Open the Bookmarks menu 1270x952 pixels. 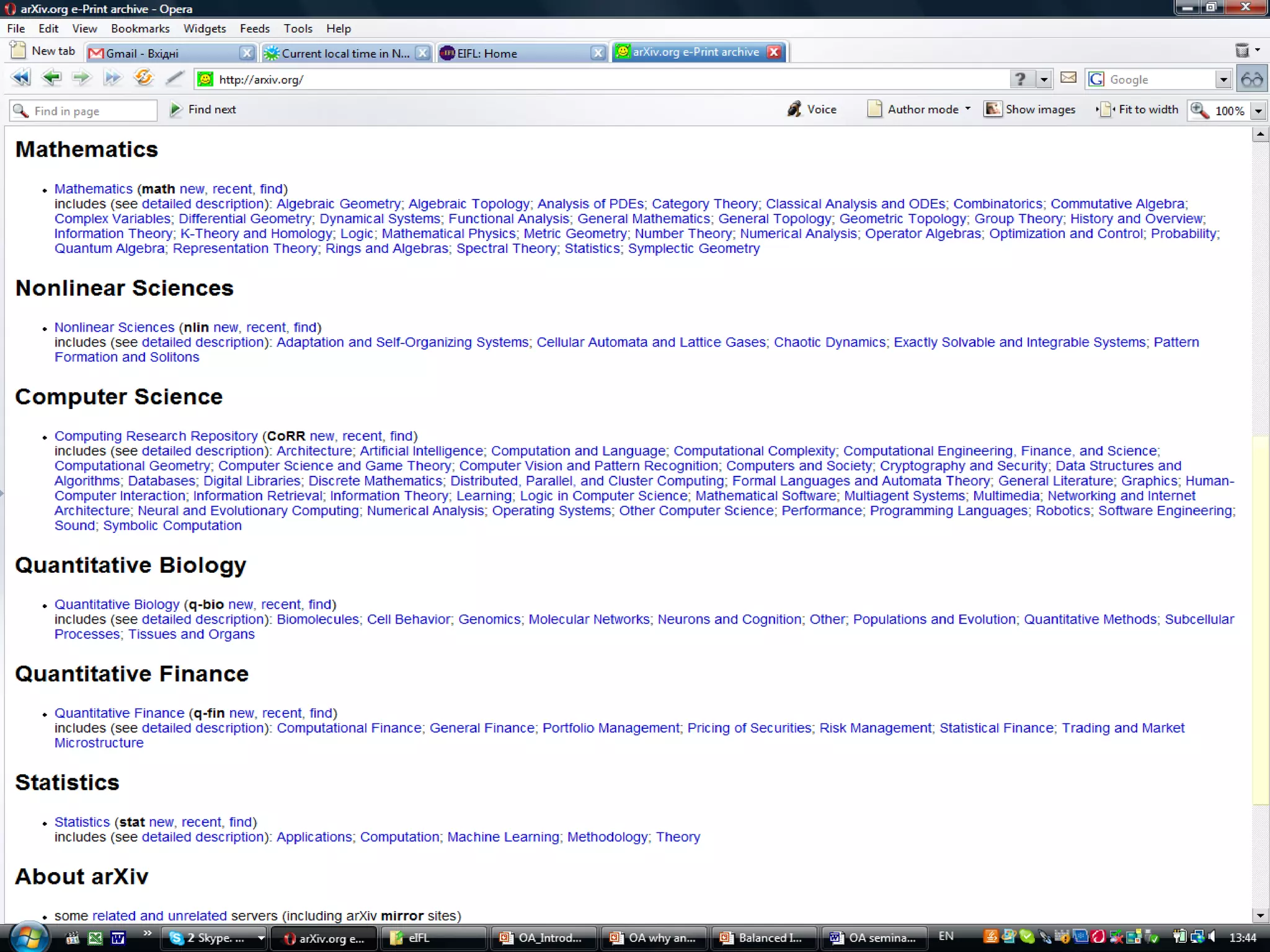pyautogui.click(x=140, y=29)
